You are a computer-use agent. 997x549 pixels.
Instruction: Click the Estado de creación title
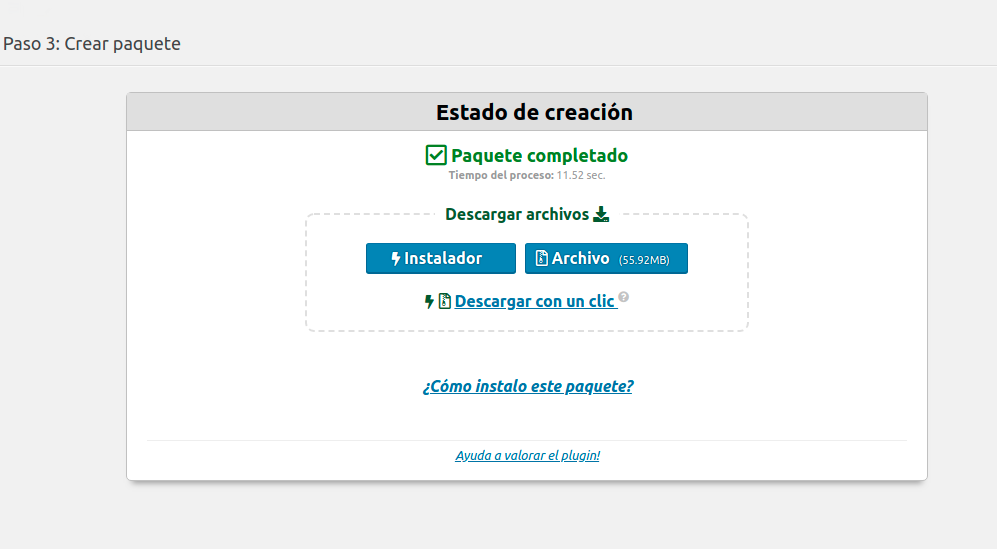tap(534, 113)
